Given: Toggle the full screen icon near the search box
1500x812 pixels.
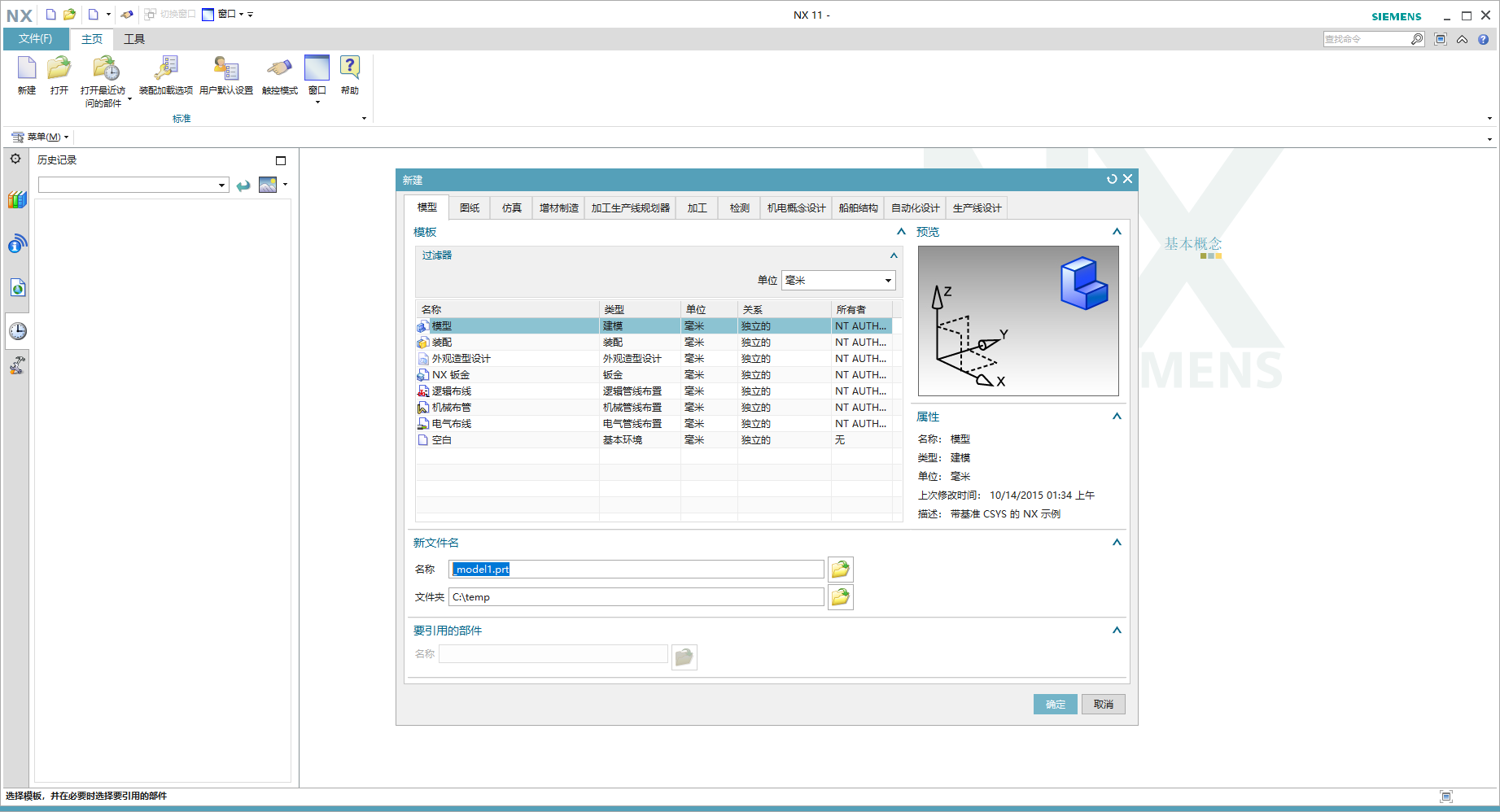Looking at the screenshot, I should [1441, 39].
